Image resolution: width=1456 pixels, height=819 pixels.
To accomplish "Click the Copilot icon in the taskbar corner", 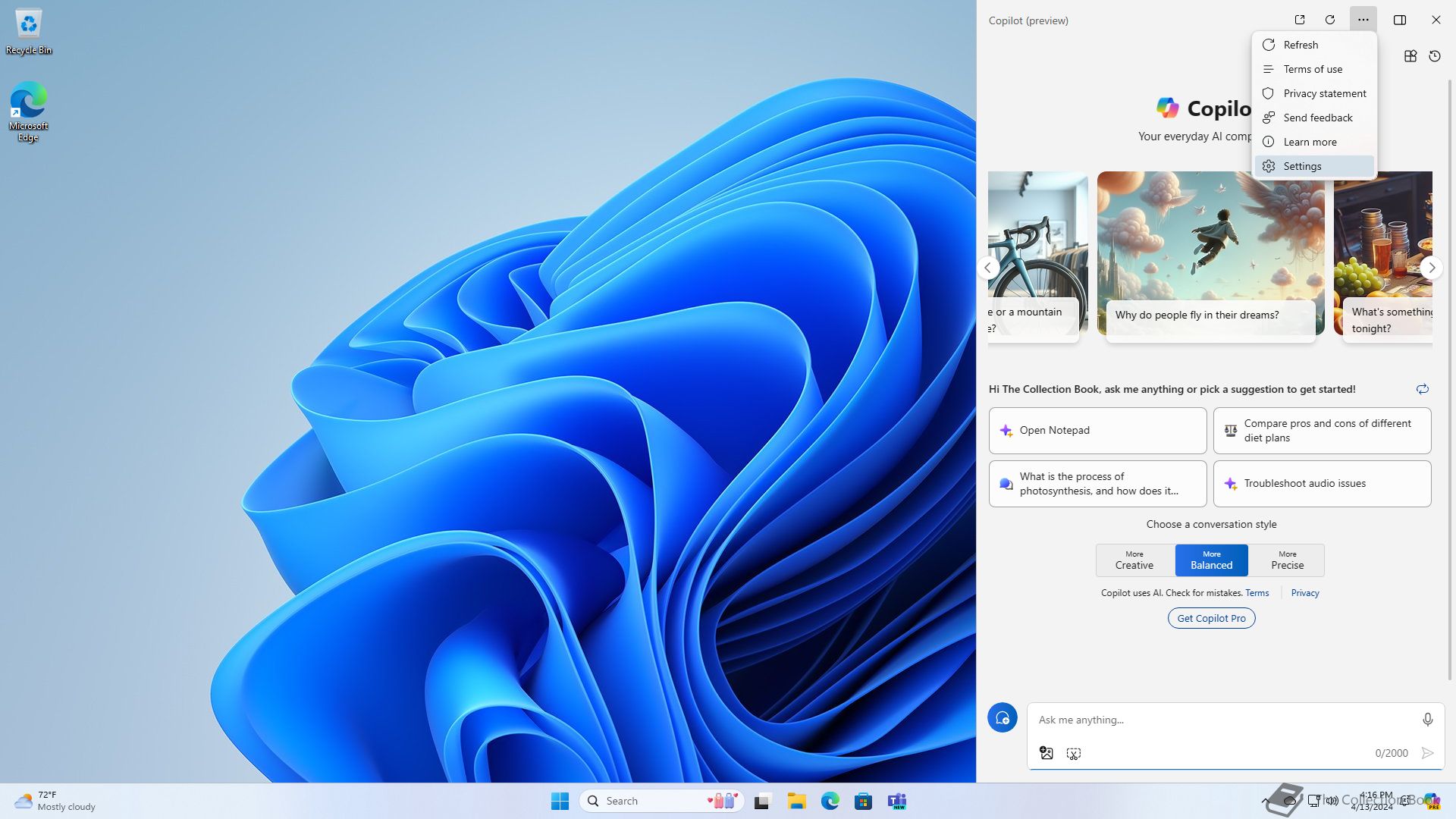I will pyautogui.click(x=1432, y=802).
